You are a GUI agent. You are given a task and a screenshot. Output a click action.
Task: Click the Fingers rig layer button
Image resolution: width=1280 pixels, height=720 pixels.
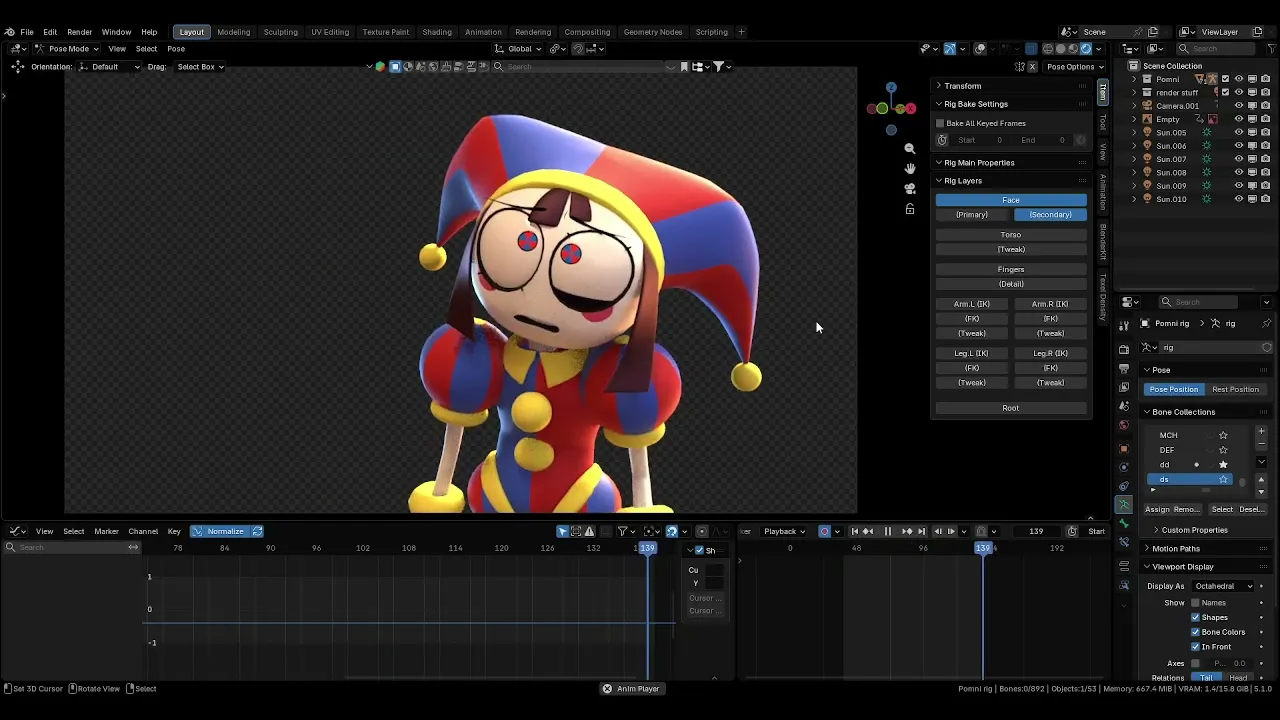click(x=1011, y=269)
